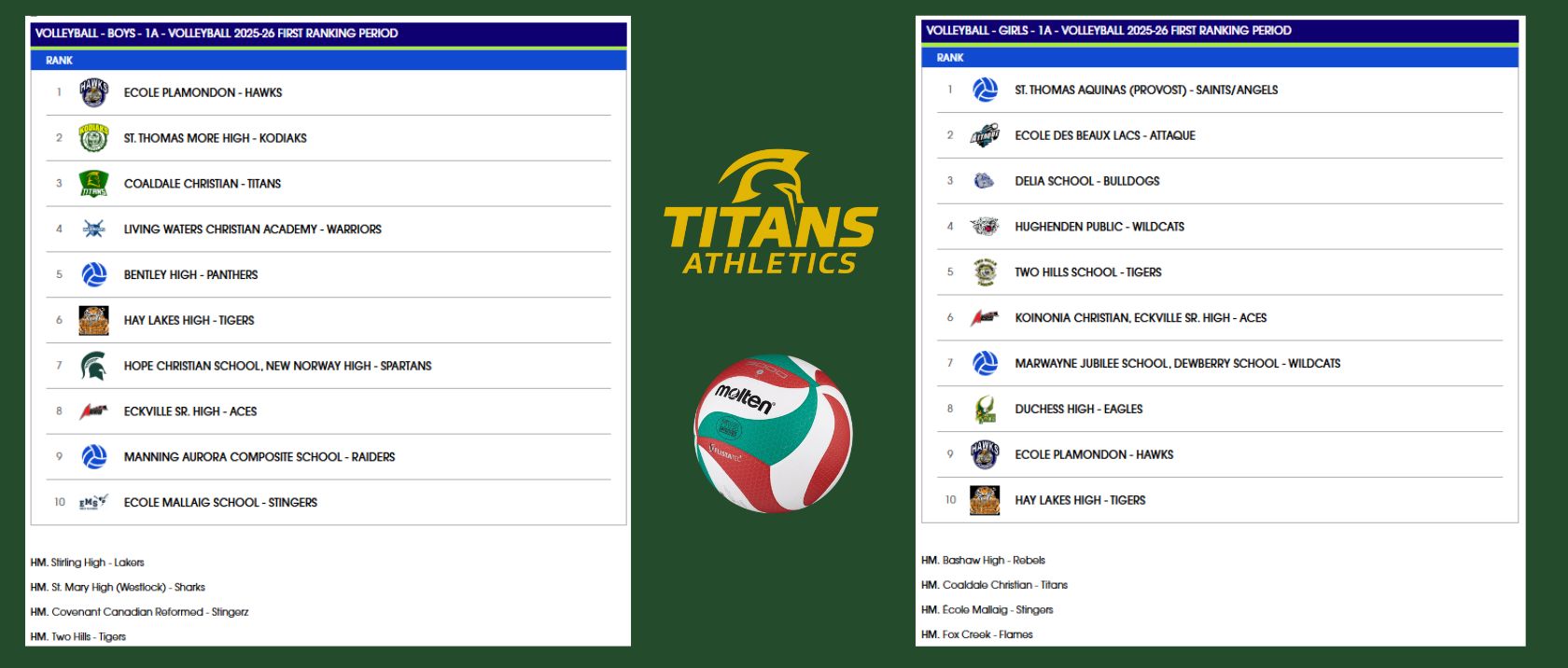1568x668 pixels.
Task: Click the Hope Christian Spartans helmet logo
Action: (x=93, y=366)
